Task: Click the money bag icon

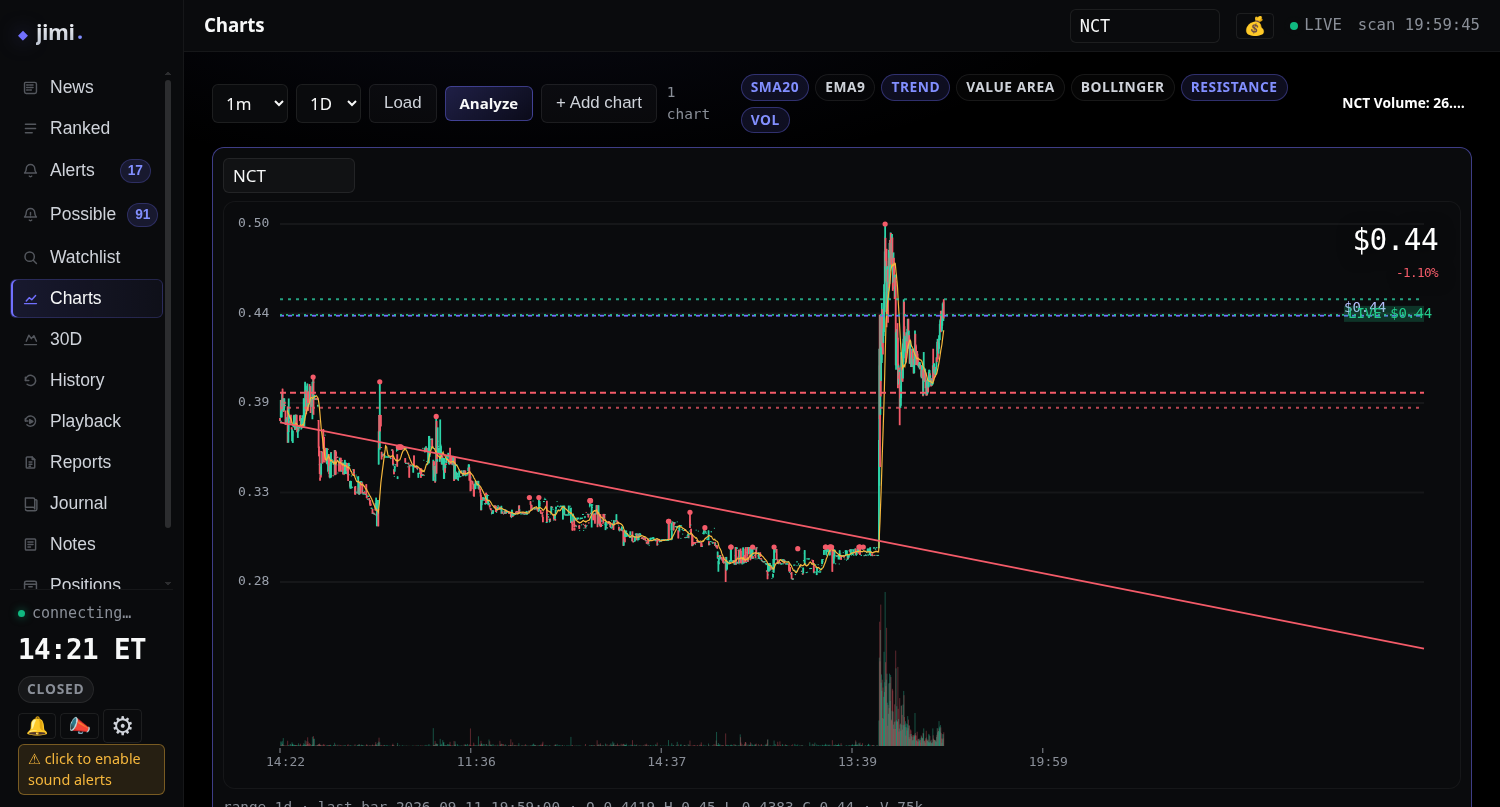Action: click(1255, 26)
